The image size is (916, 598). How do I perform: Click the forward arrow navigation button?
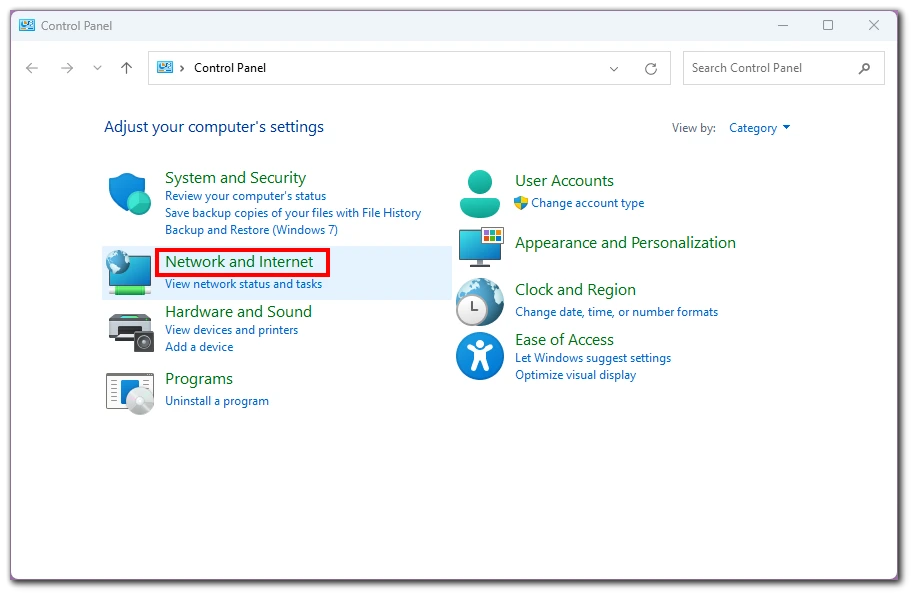tap(67, 68)
